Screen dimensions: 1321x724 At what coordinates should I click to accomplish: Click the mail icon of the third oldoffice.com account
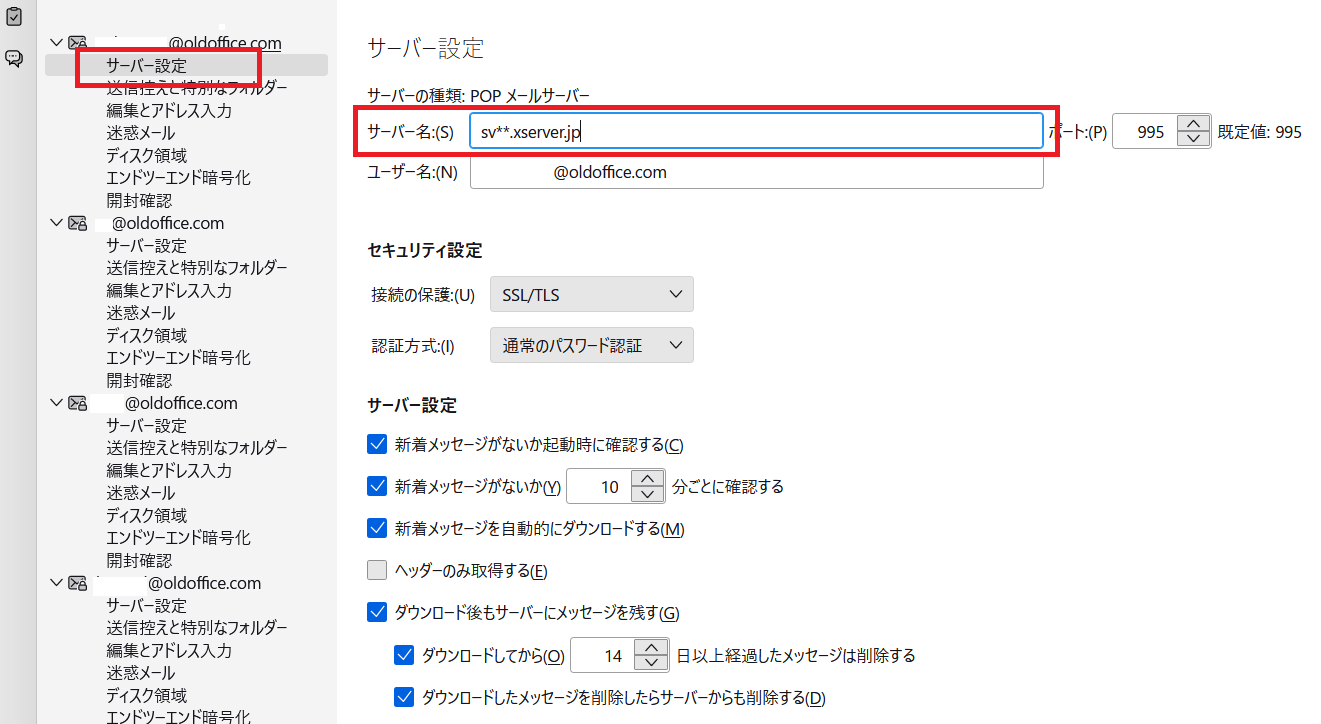[77, 403]
